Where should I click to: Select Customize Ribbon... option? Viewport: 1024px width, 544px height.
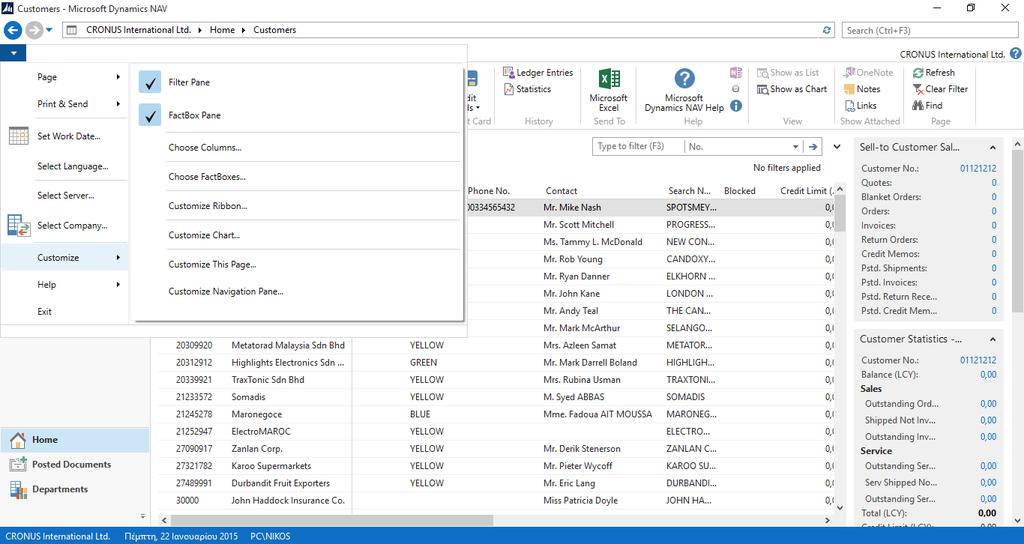click(208, 206)
